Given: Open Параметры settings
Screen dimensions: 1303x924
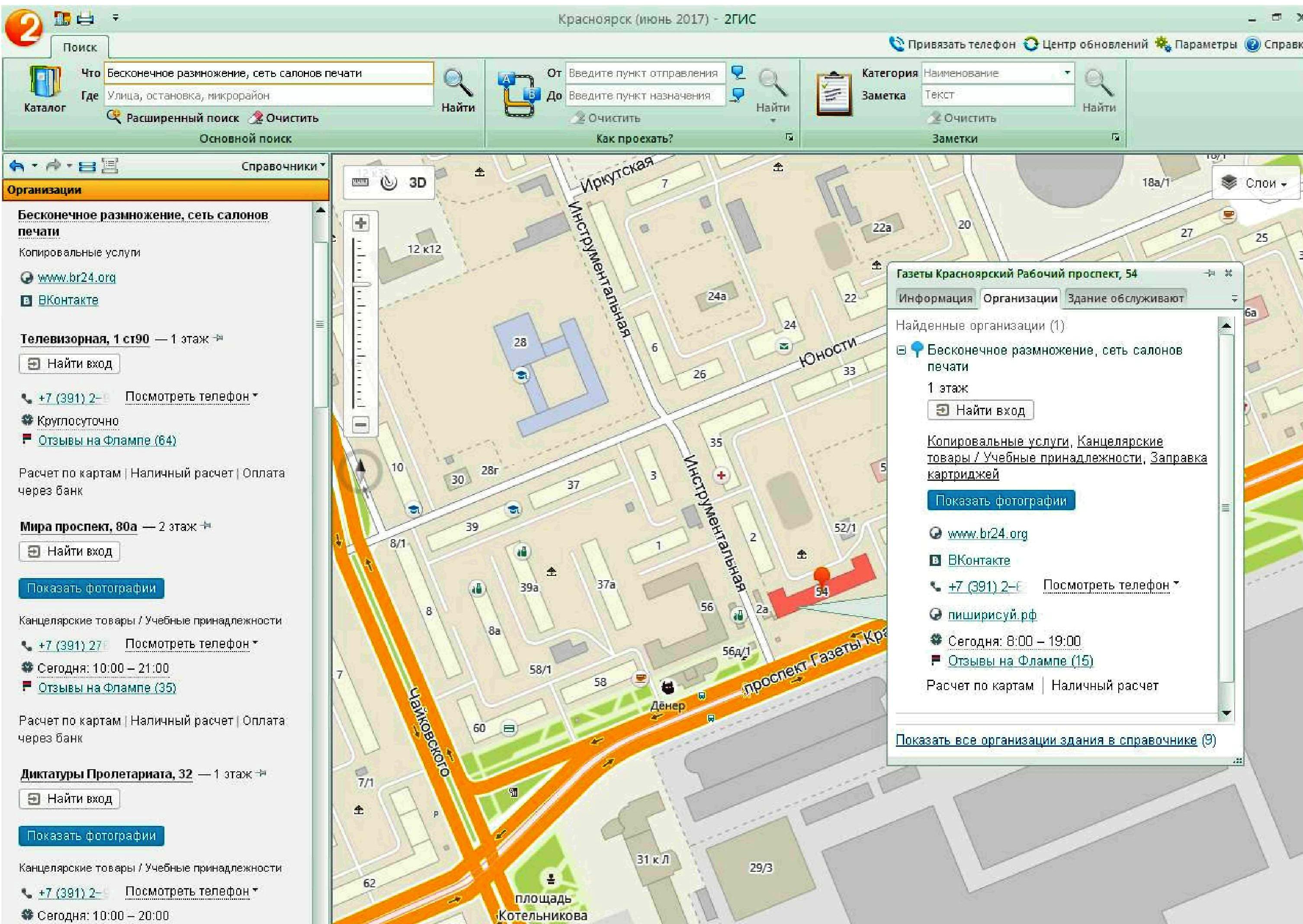Looking at the screenshot, I should click(1196, 44).
